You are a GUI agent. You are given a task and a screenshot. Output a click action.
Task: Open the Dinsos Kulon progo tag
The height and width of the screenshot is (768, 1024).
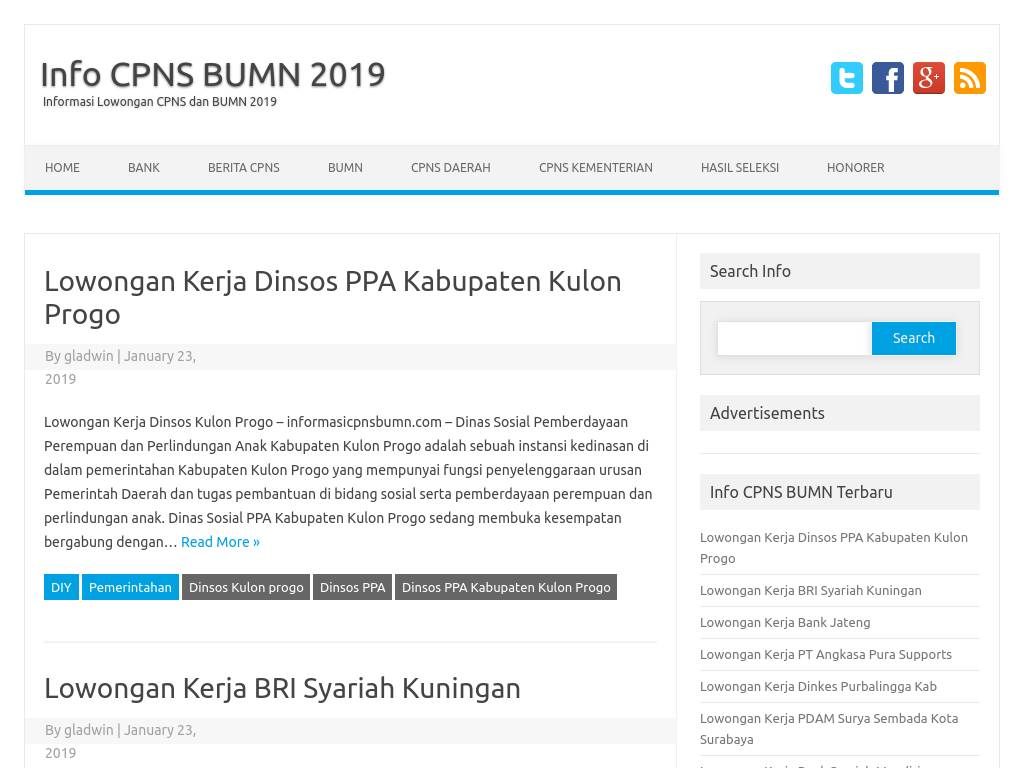click(x=246, y=587)
